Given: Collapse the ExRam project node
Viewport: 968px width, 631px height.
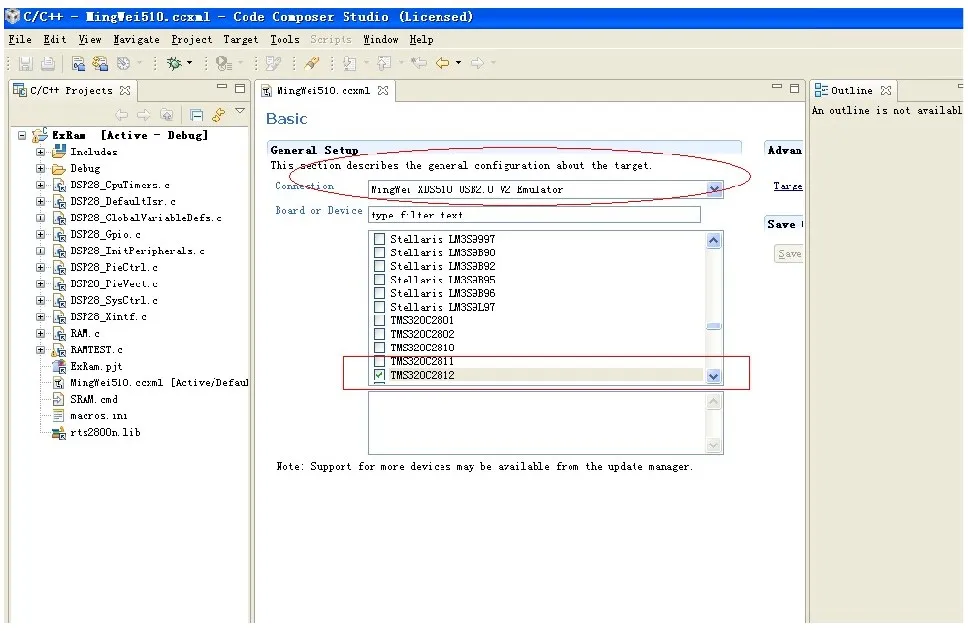Looking at the screenshot, I should point(23,135).
